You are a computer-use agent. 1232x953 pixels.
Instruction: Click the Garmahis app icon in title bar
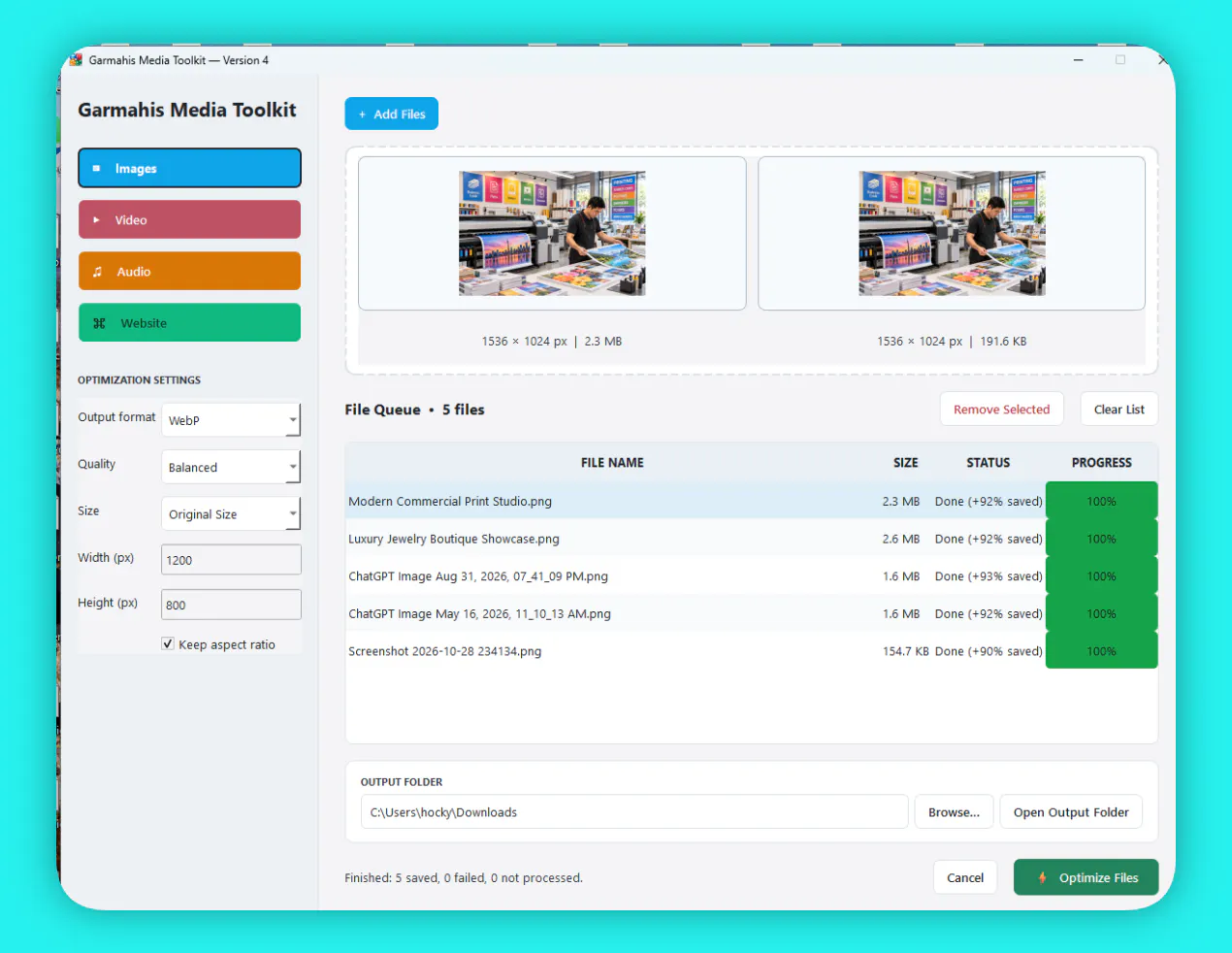pyautogui.click(x=76, y=60)
